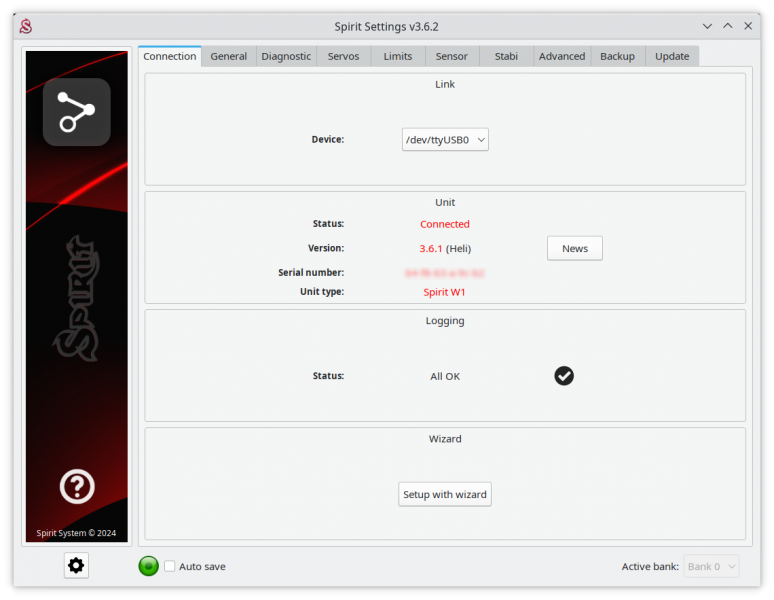Enable the Auto save checkbox
This screenshot has width=774, height=600.
(x=170, y=566)
